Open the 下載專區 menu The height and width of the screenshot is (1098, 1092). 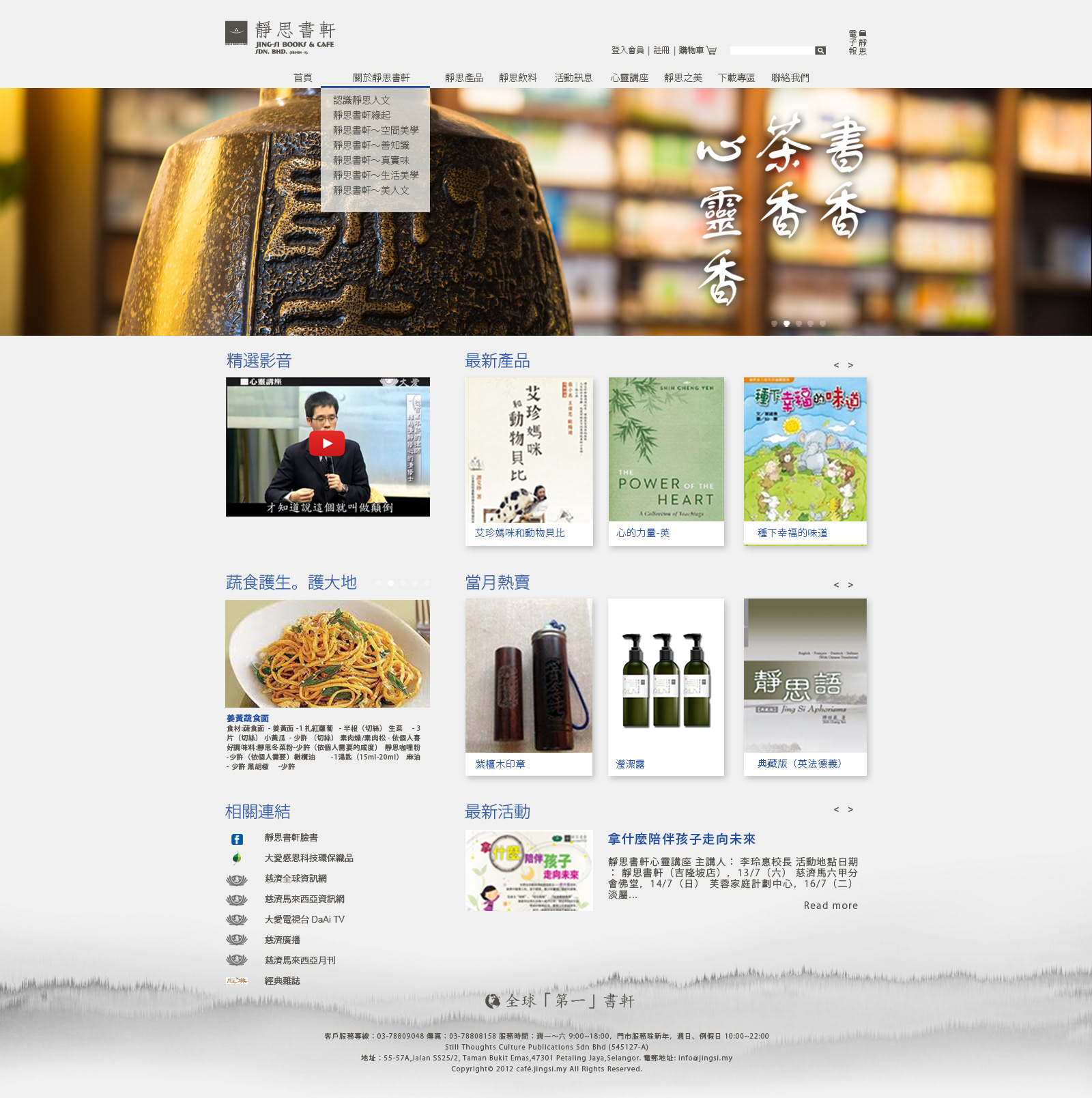[x=736, y=78]
